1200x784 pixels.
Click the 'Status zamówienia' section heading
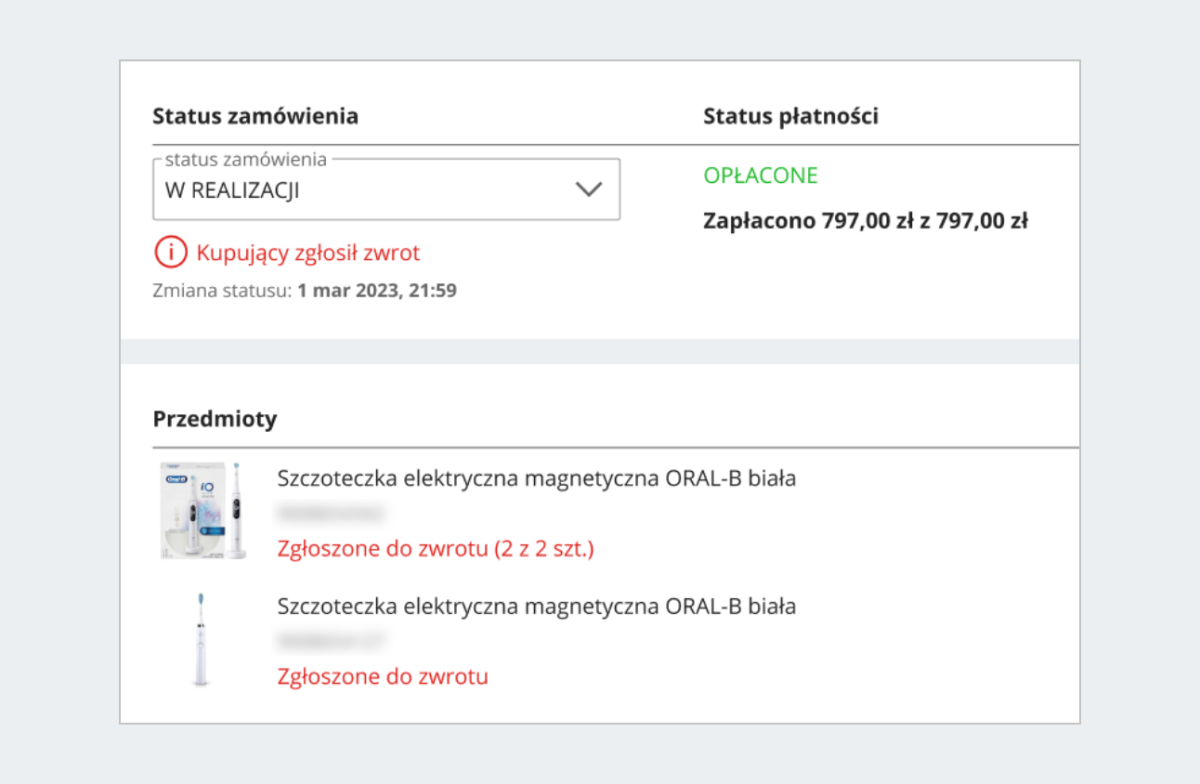(x=255, y=116)
